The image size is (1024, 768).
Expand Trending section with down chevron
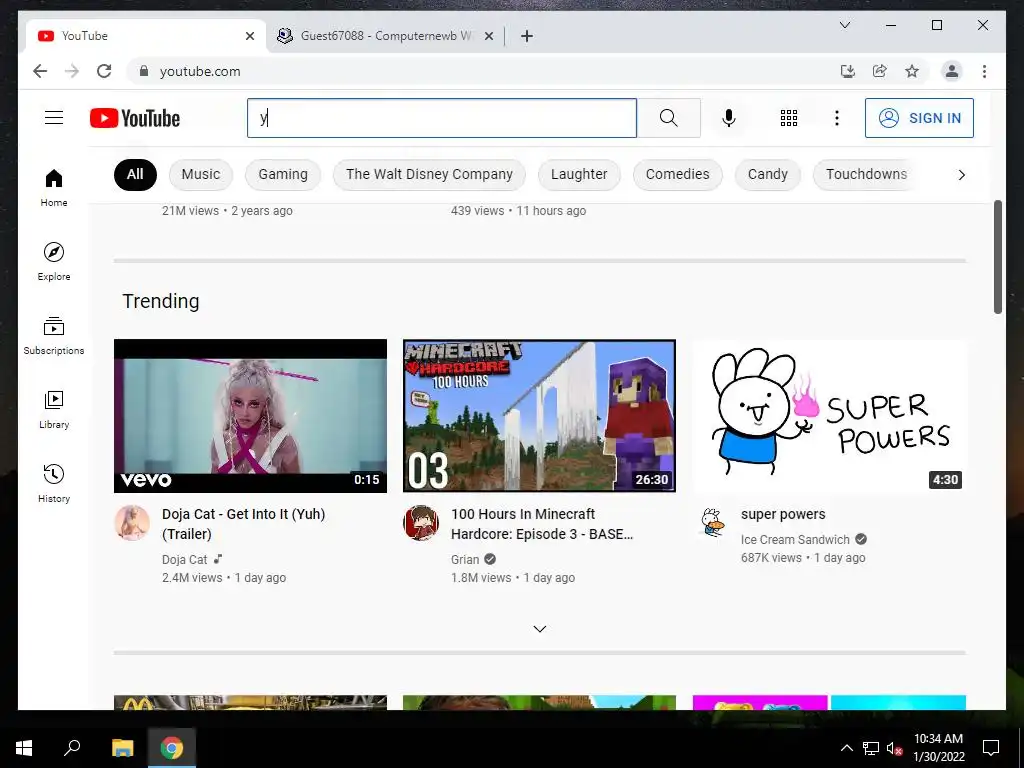(539, 629)
